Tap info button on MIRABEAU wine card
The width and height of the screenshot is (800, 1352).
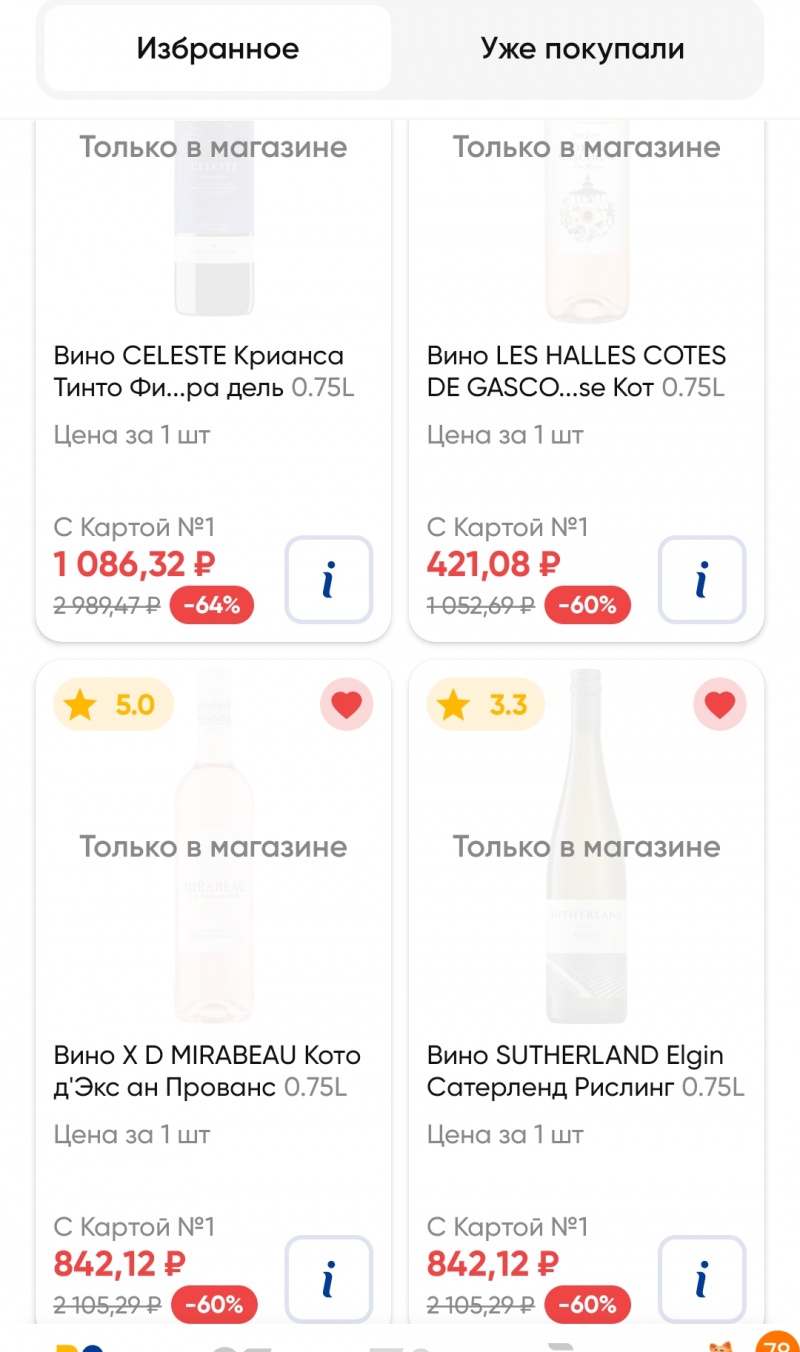pyautogui.click(x=328, y=1280)
